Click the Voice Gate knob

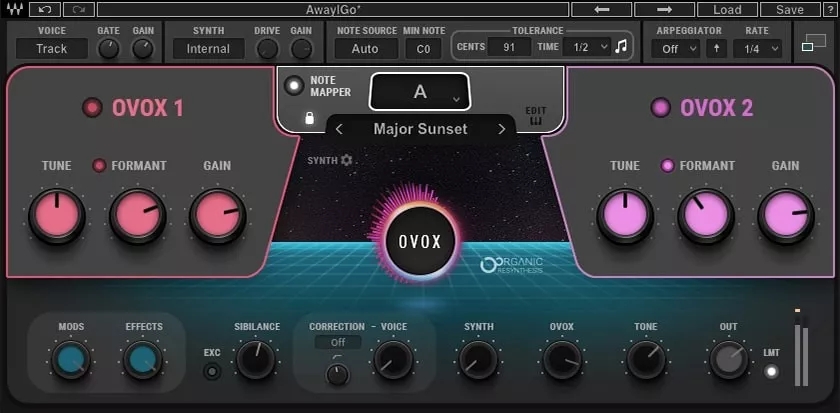pos(109,49)
